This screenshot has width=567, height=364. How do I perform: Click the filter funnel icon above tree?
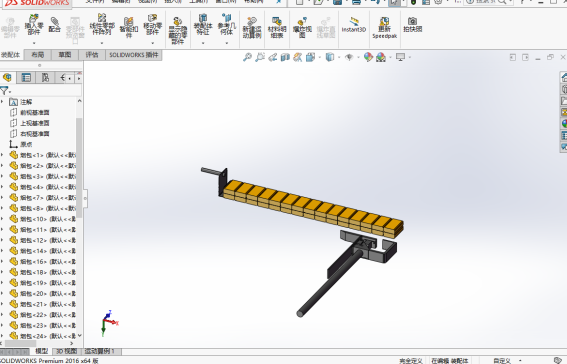[x=4, y=91]
